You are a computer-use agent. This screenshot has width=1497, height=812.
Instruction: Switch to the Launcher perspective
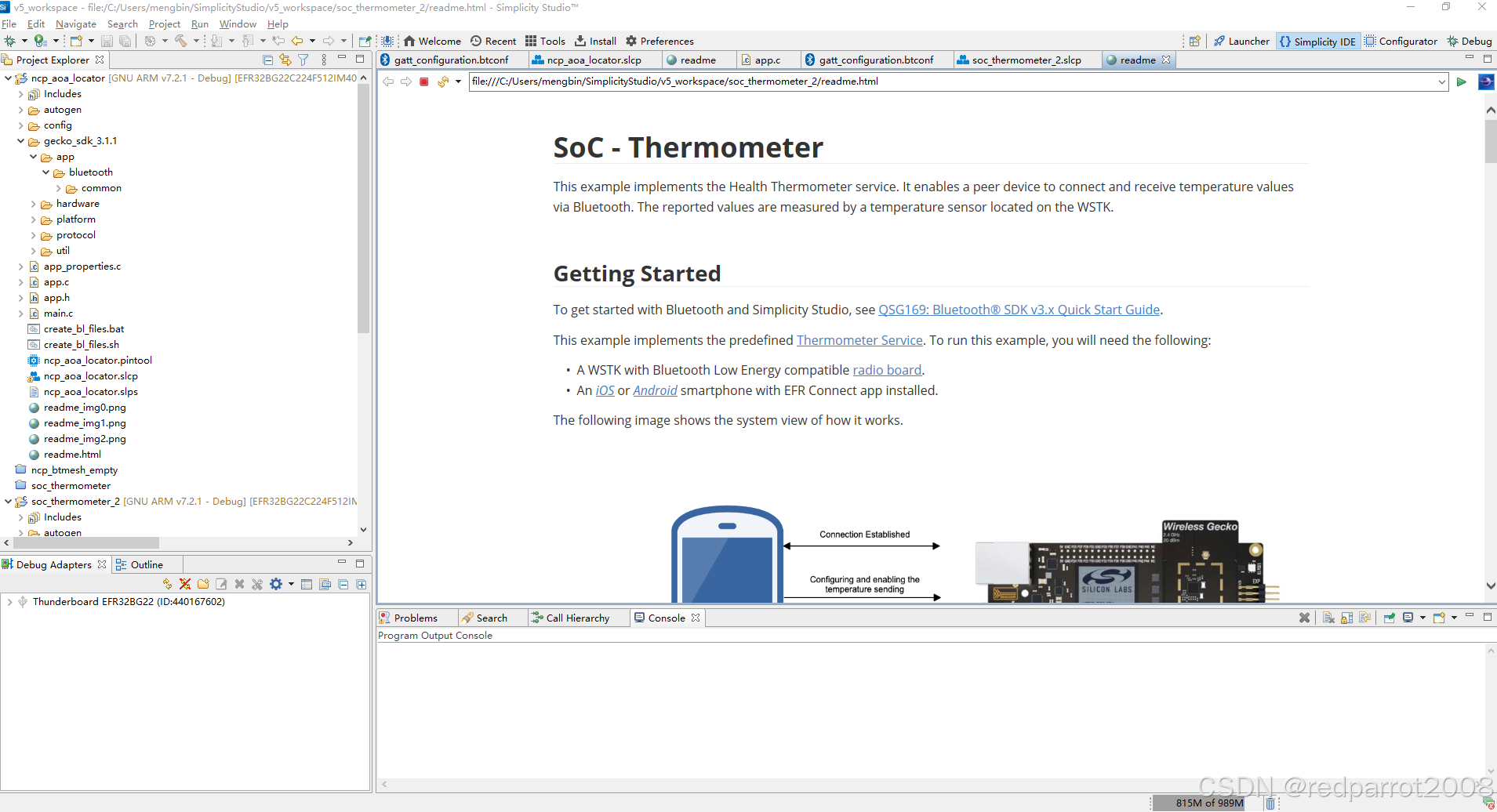coord(1241,41)
